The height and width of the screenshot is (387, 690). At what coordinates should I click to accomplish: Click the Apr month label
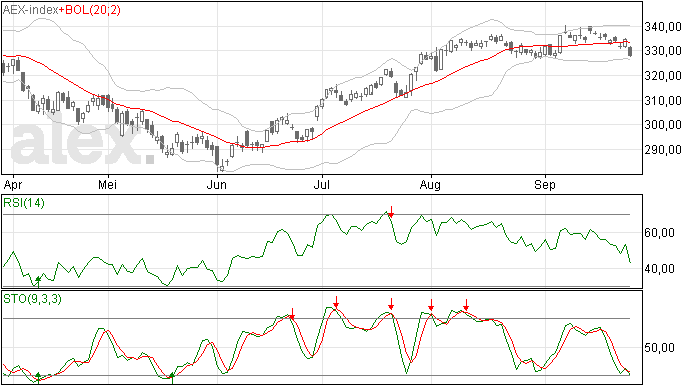click(12, 185)
